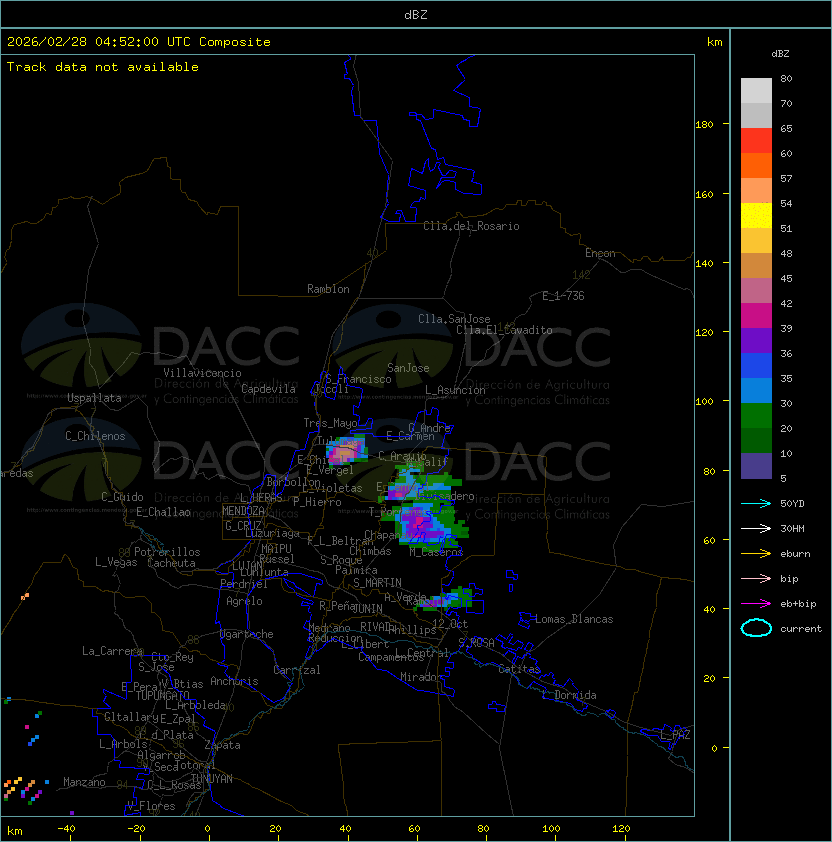The height and width of the screenshot is (842, 832).
Task: Click the 'Manzano' map label
Action: (84, 782)
